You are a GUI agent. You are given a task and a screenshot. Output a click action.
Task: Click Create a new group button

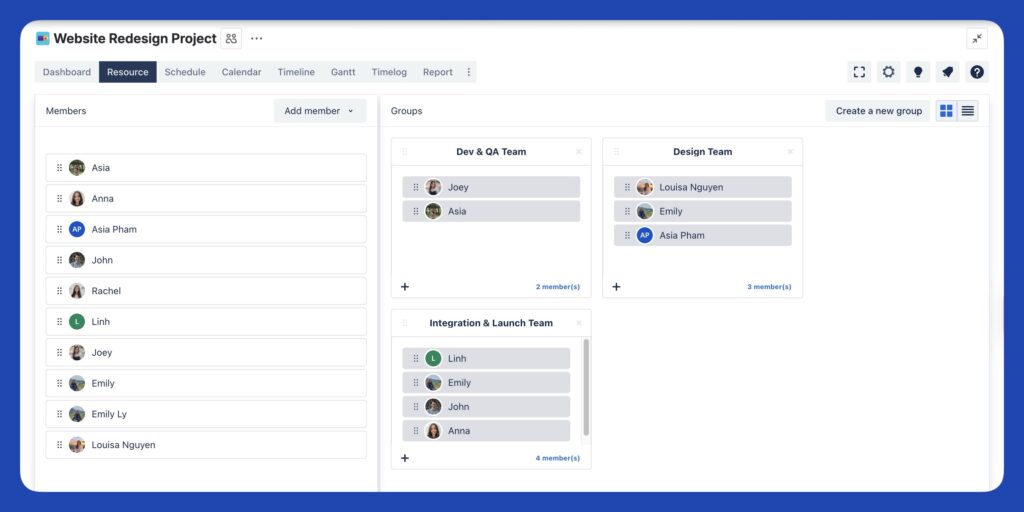pos(878,111)
